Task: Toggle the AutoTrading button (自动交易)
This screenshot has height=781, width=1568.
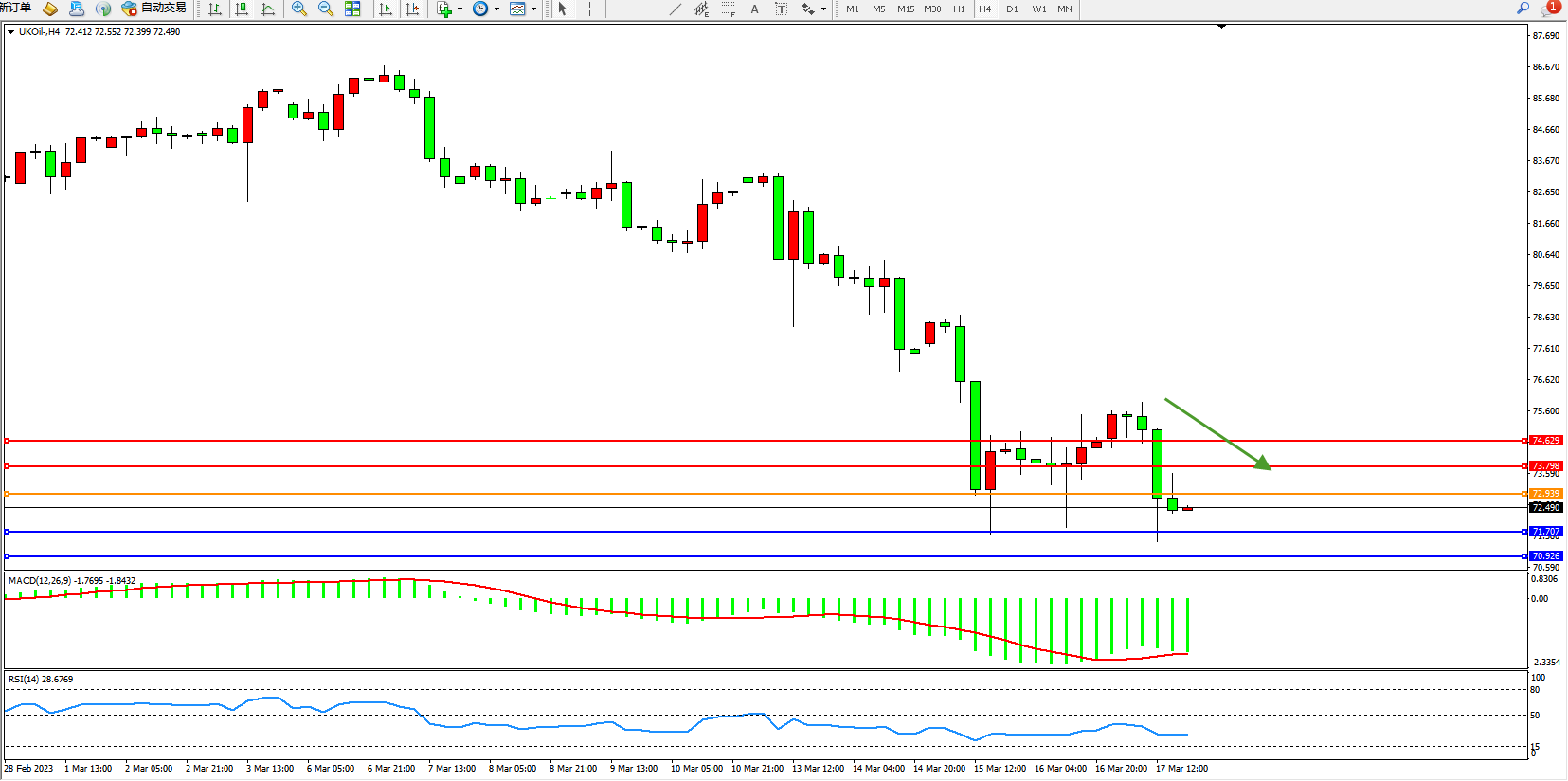Action: pyautogui.click(x=153, y=9)
